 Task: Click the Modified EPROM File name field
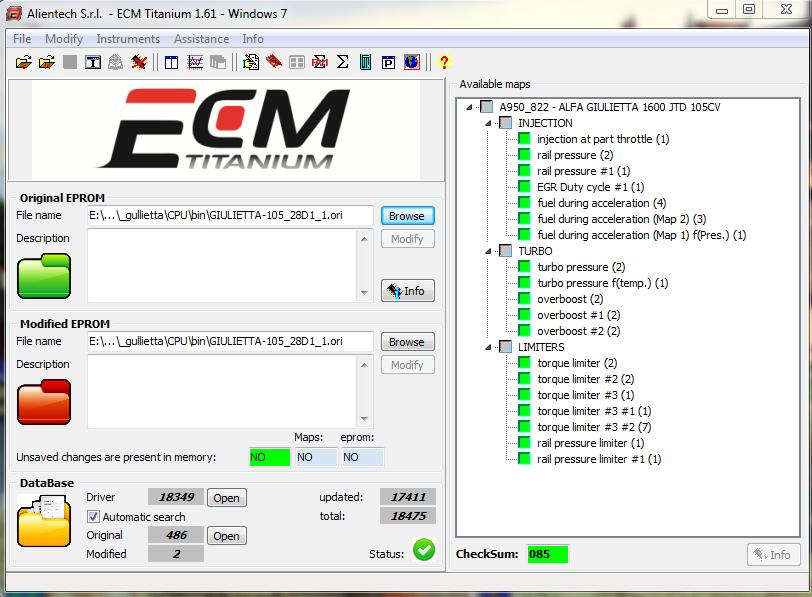click(230, 341)
